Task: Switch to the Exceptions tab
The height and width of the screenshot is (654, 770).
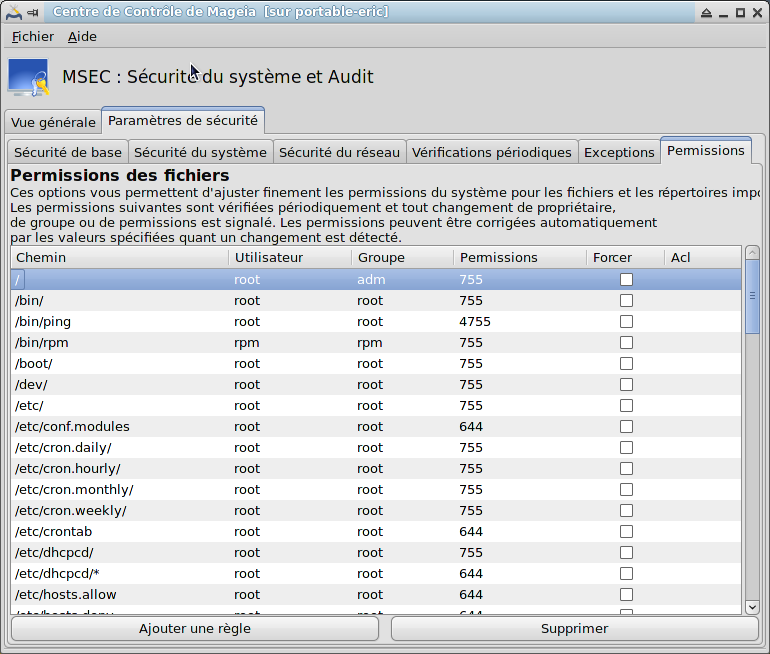Action: click(x=619, y=153)
